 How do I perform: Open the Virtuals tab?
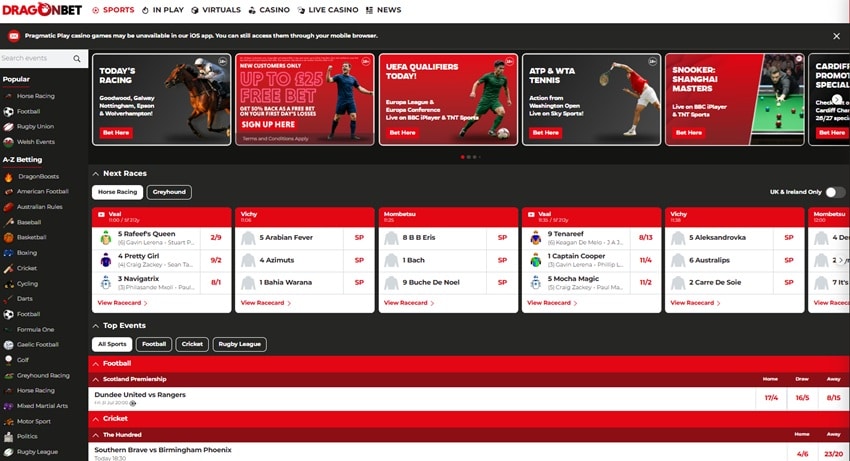pyautogui.click(x=216, y=10)
